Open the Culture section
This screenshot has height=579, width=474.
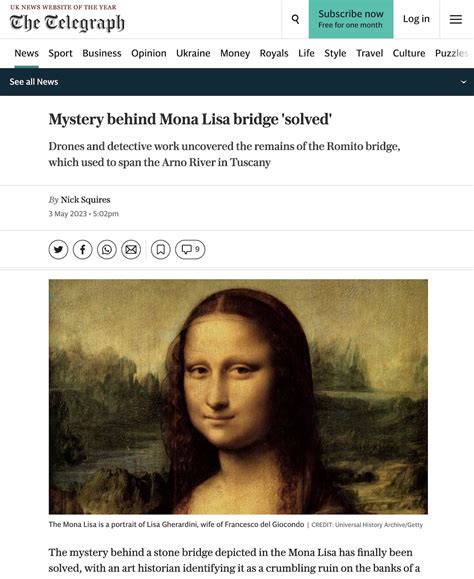point(409,53)
